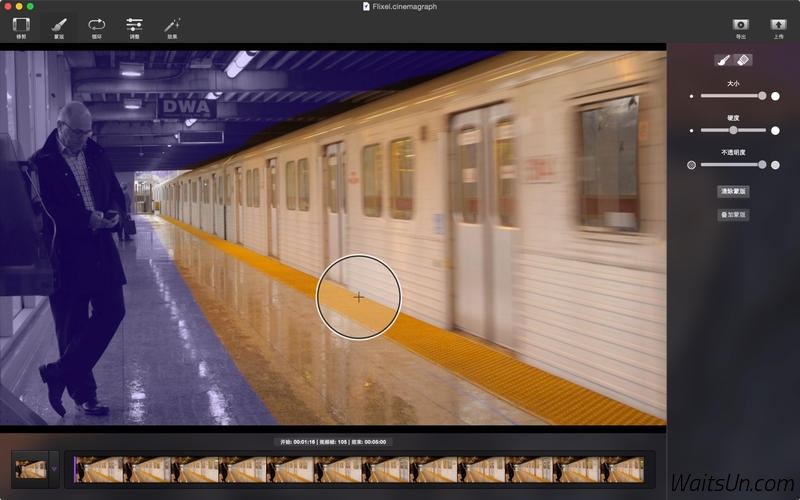Expand the purple arrow beside the still frame

click(x=54, y=469)
